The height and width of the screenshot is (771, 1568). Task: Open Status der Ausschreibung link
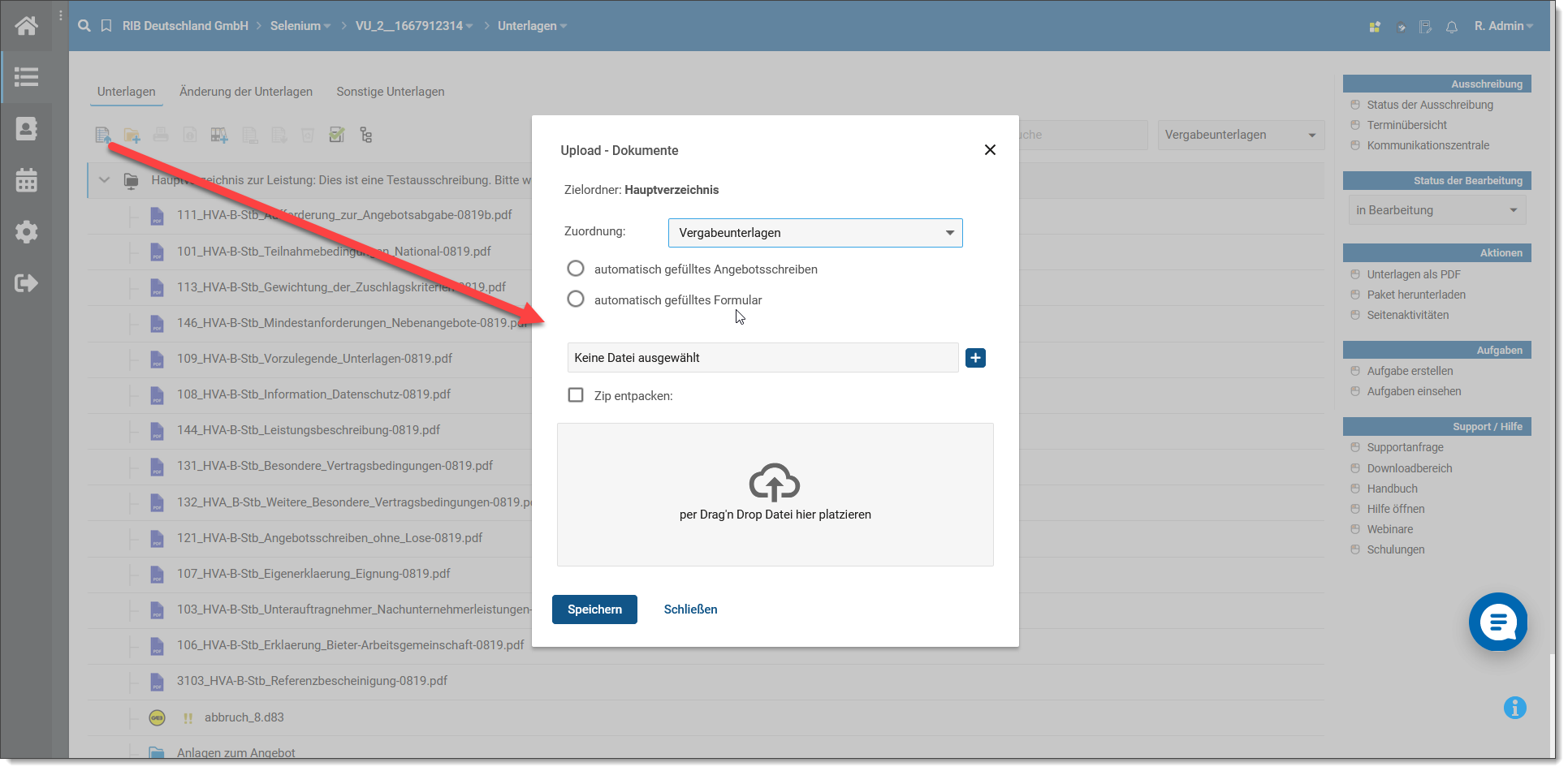pyautogui.click(x=1430, y=105)
